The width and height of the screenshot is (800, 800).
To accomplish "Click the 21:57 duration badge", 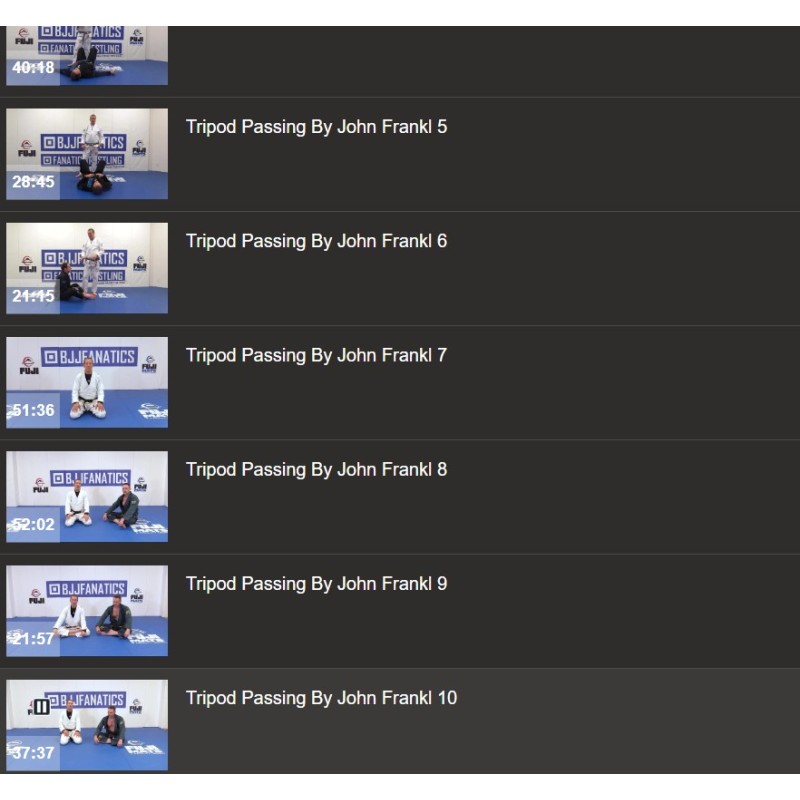I will [33, 639].
